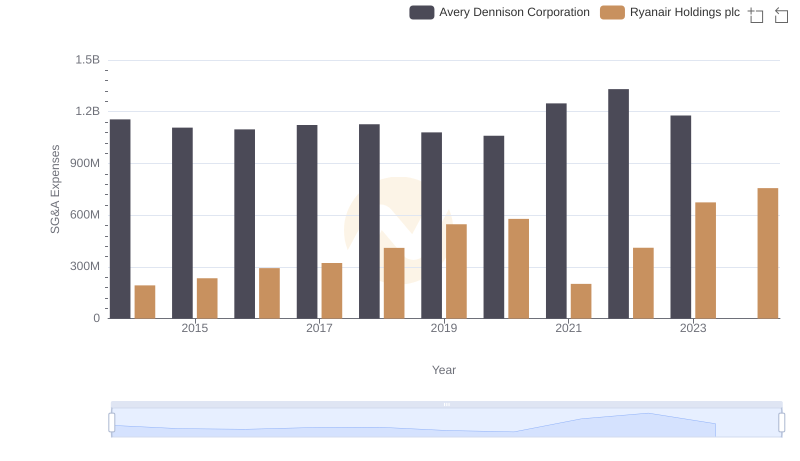Screen dimensions: 800x461
Task: Click the y-axis label 300M
Action: coord(85,266)
